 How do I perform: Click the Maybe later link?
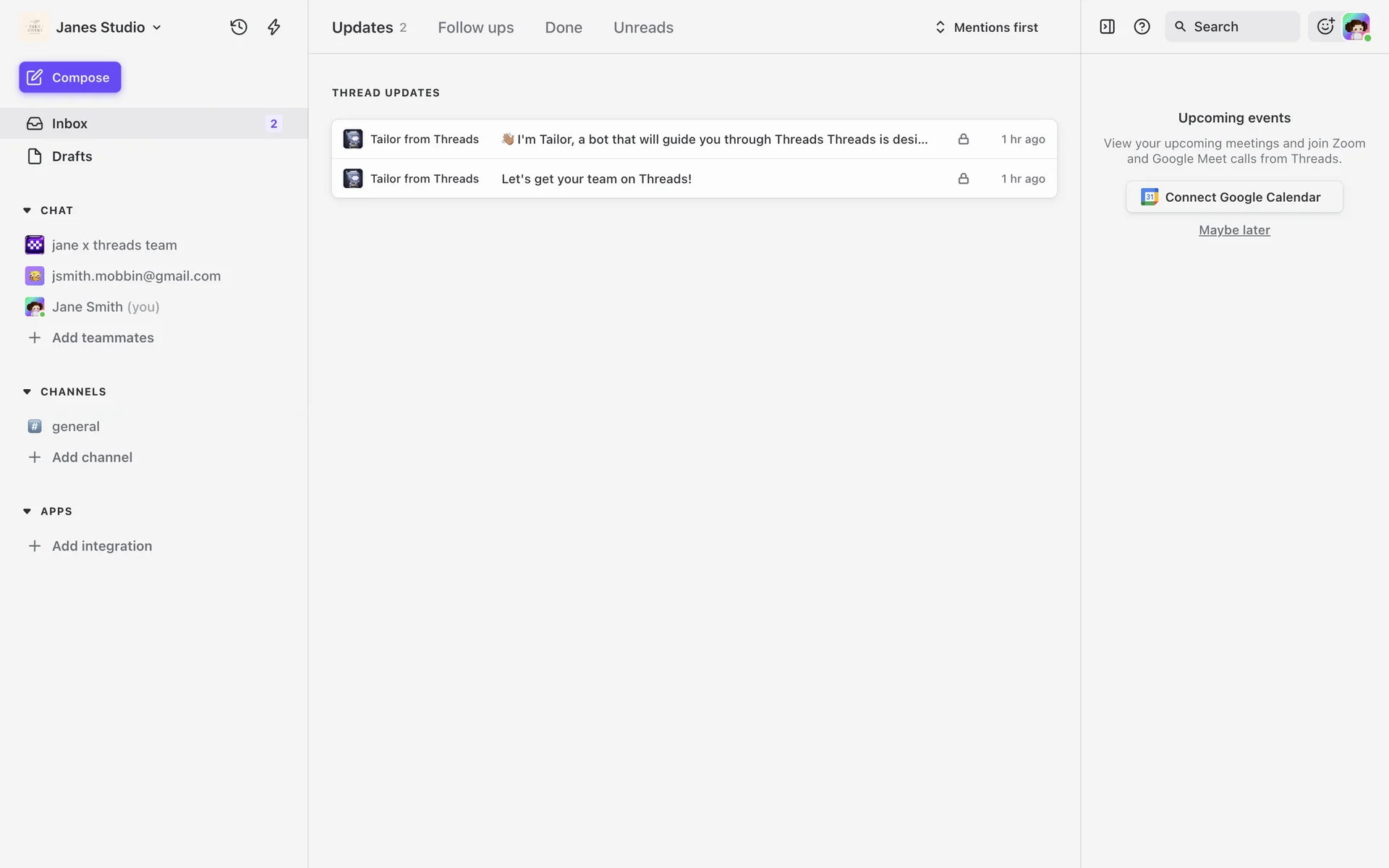pos(1234,230)
